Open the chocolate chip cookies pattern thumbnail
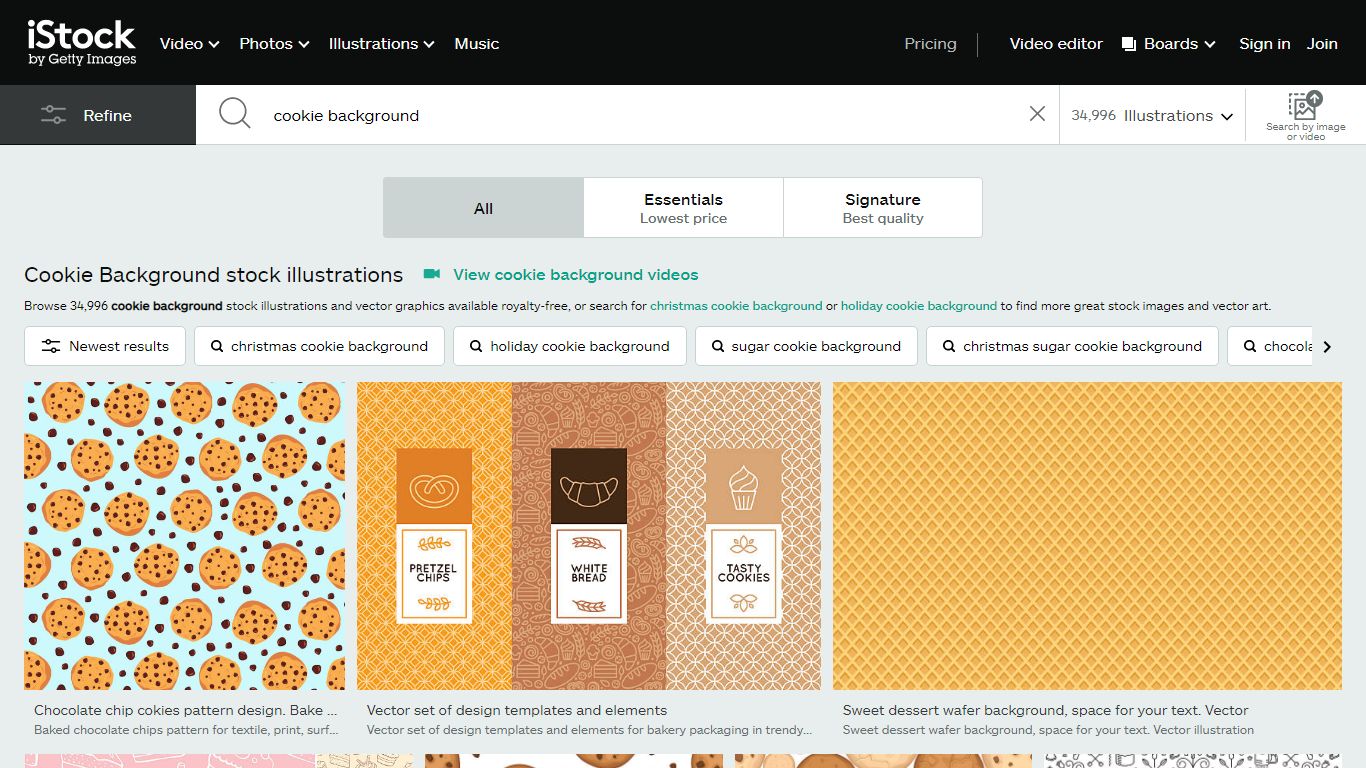The width and height of the screenshot is (1366, 768). click(185, 536)
